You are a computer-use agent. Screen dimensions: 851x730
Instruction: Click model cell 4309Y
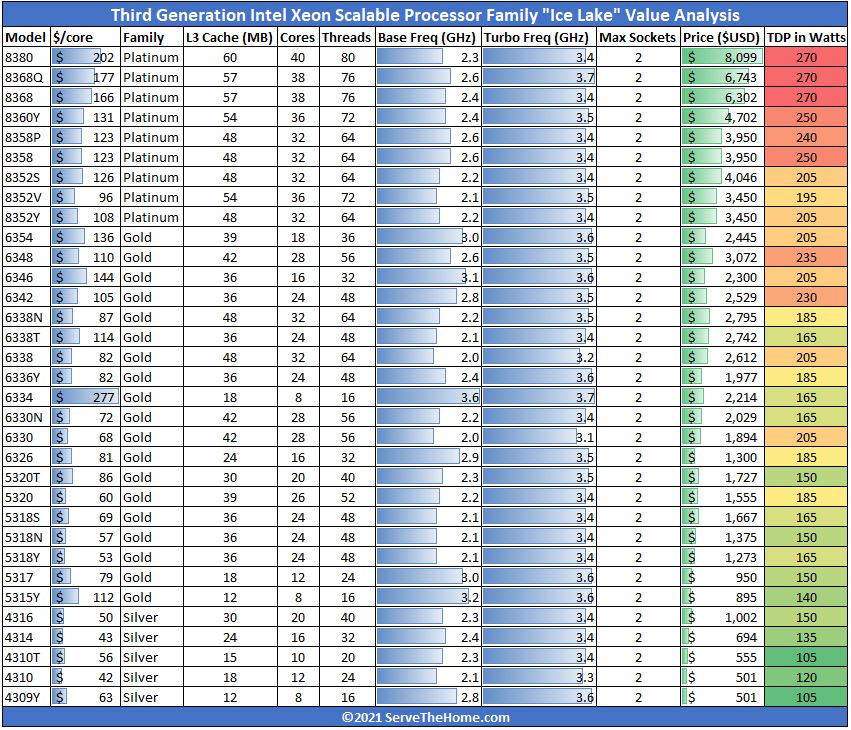point(26,697)
